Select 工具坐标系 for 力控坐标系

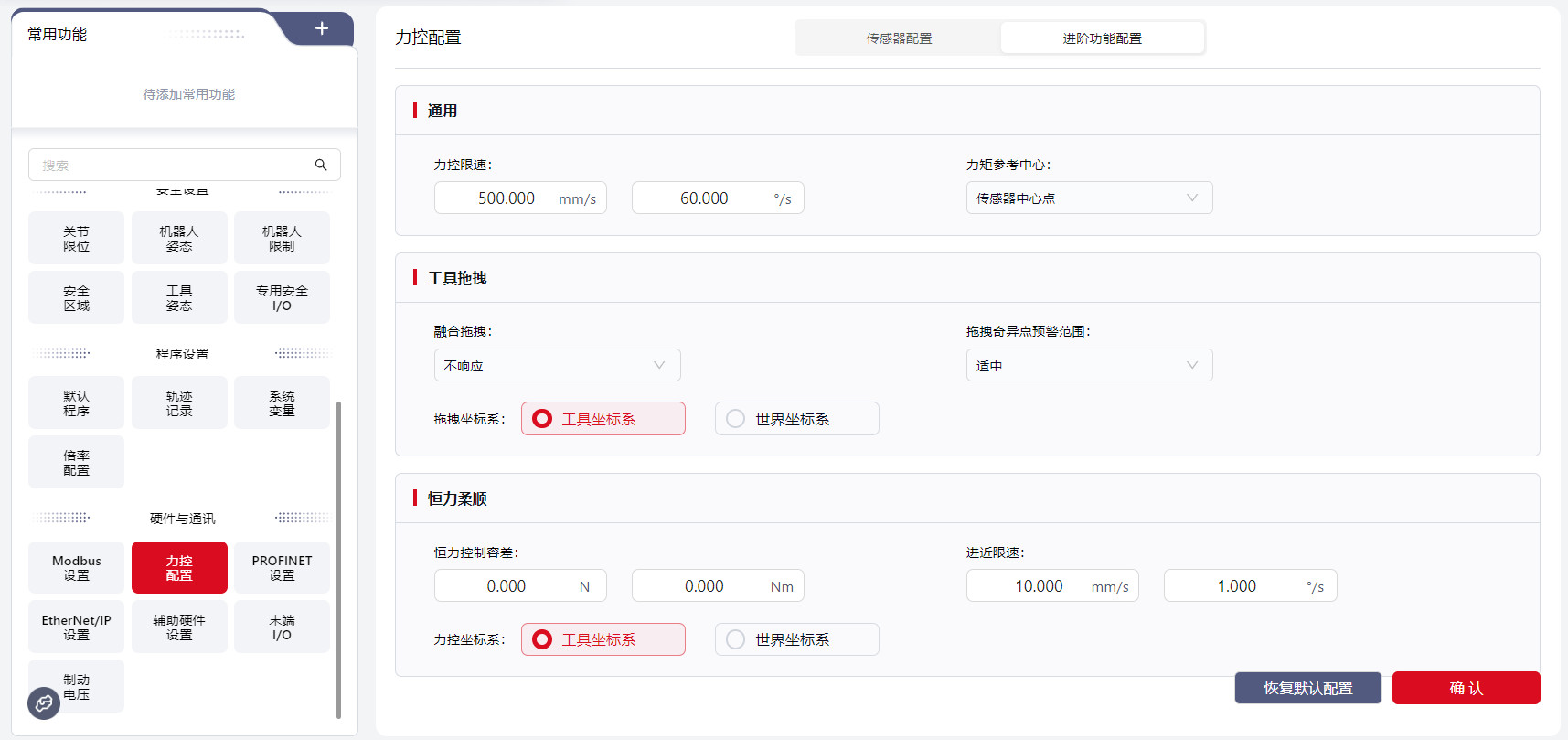point(603,639)
